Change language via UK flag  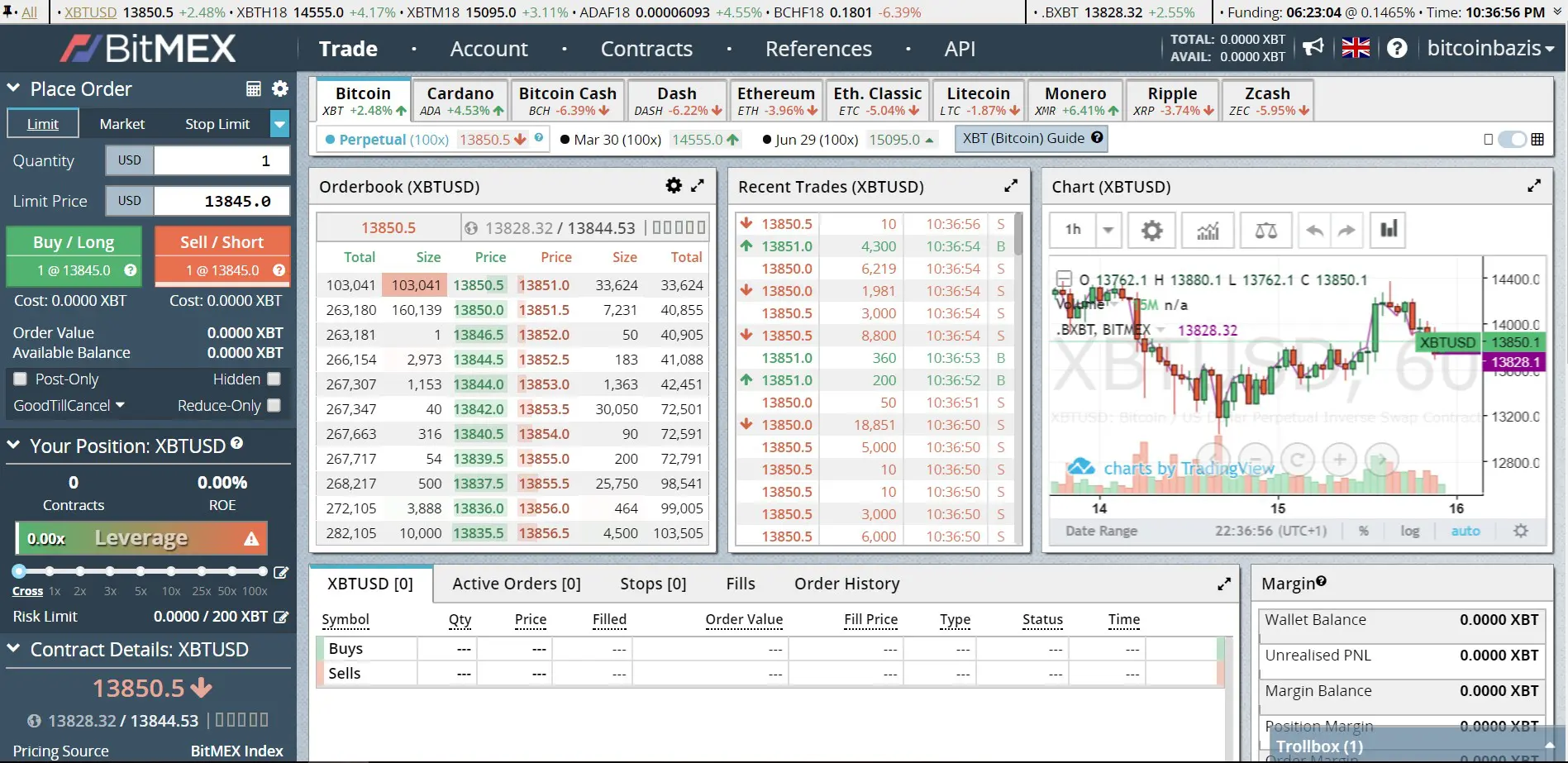[x=1356, y=48]
